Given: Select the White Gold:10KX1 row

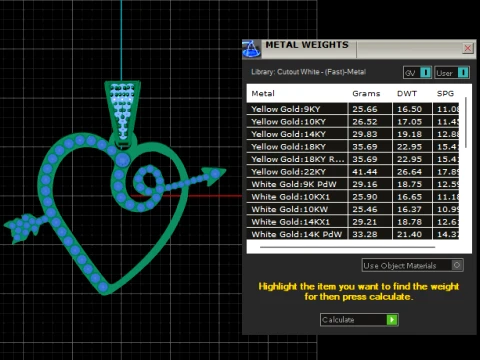Looking at the screenshot, I should point(353,197).
